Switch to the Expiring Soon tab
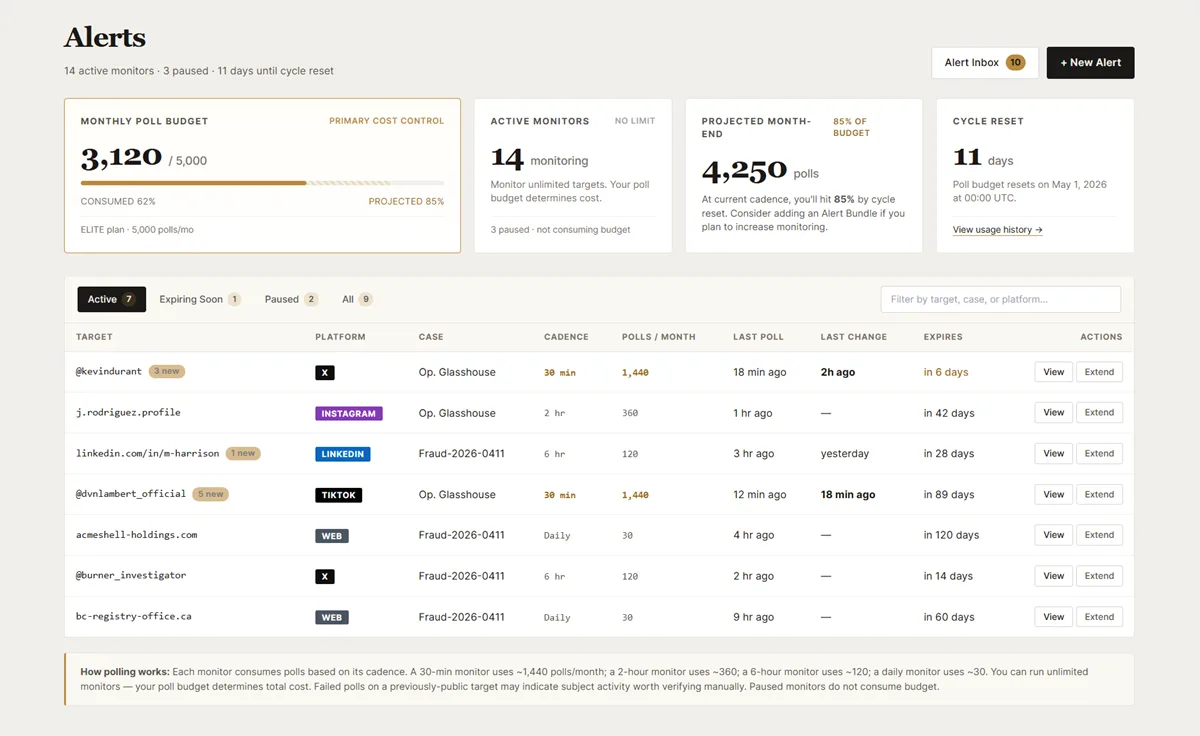The image size is (1200, 736). pyautogui.click(x=200, y=299)
